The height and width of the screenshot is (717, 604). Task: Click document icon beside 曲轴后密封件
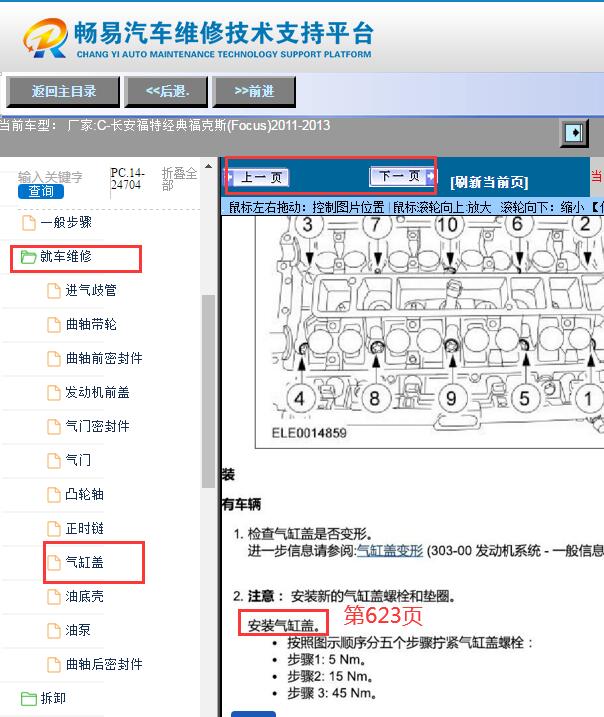(x=54, y=664)
